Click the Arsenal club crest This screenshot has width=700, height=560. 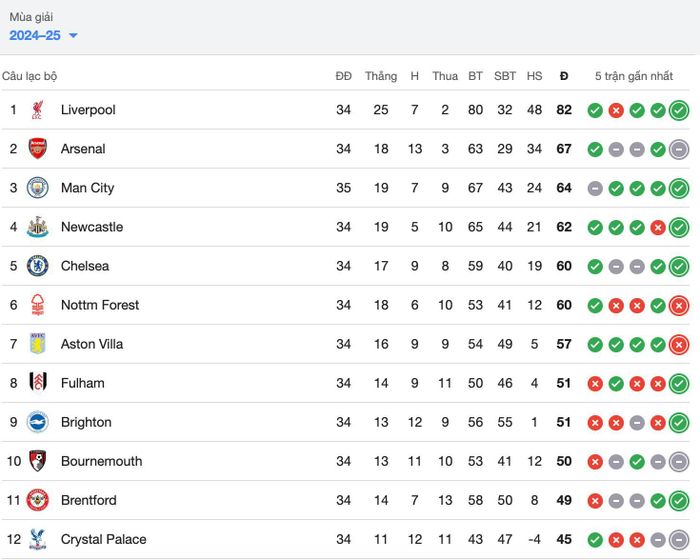pos(38,149)
